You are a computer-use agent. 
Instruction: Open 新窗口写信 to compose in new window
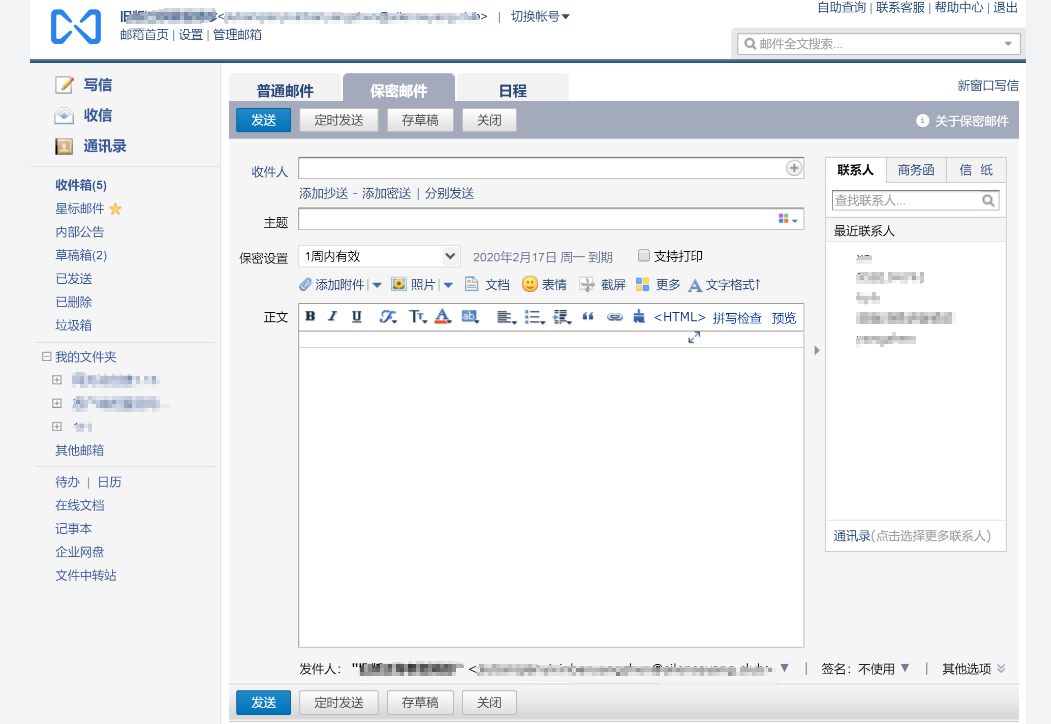[986, 86]
